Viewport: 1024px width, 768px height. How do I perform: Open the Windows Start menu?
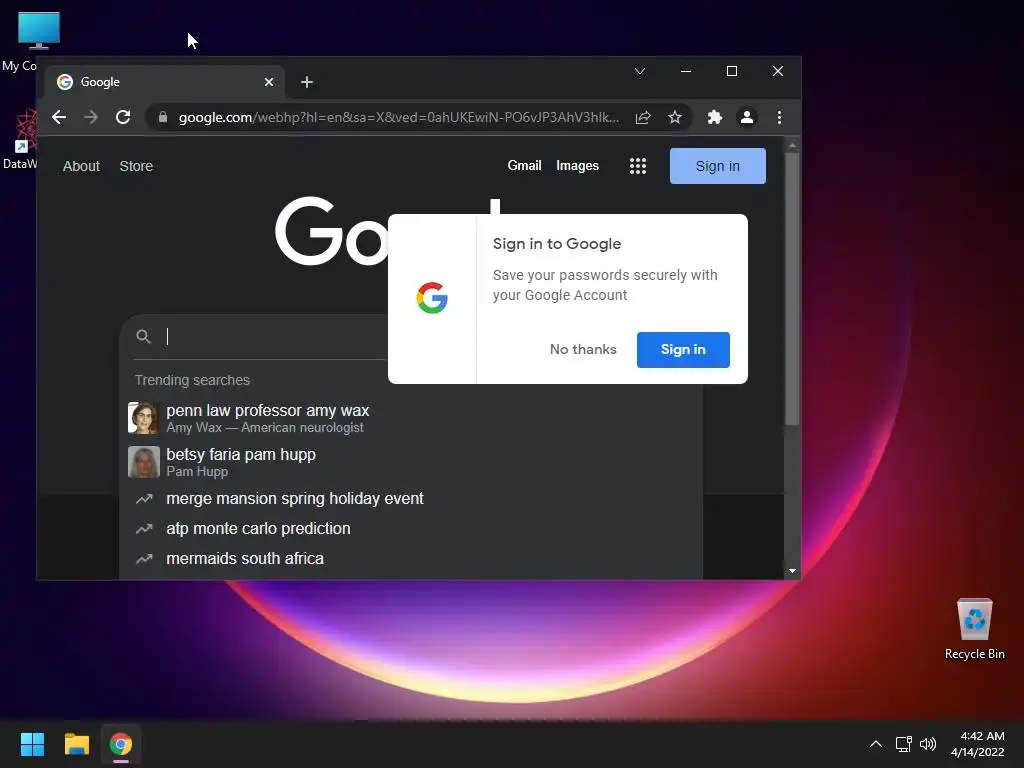[32, 744]
